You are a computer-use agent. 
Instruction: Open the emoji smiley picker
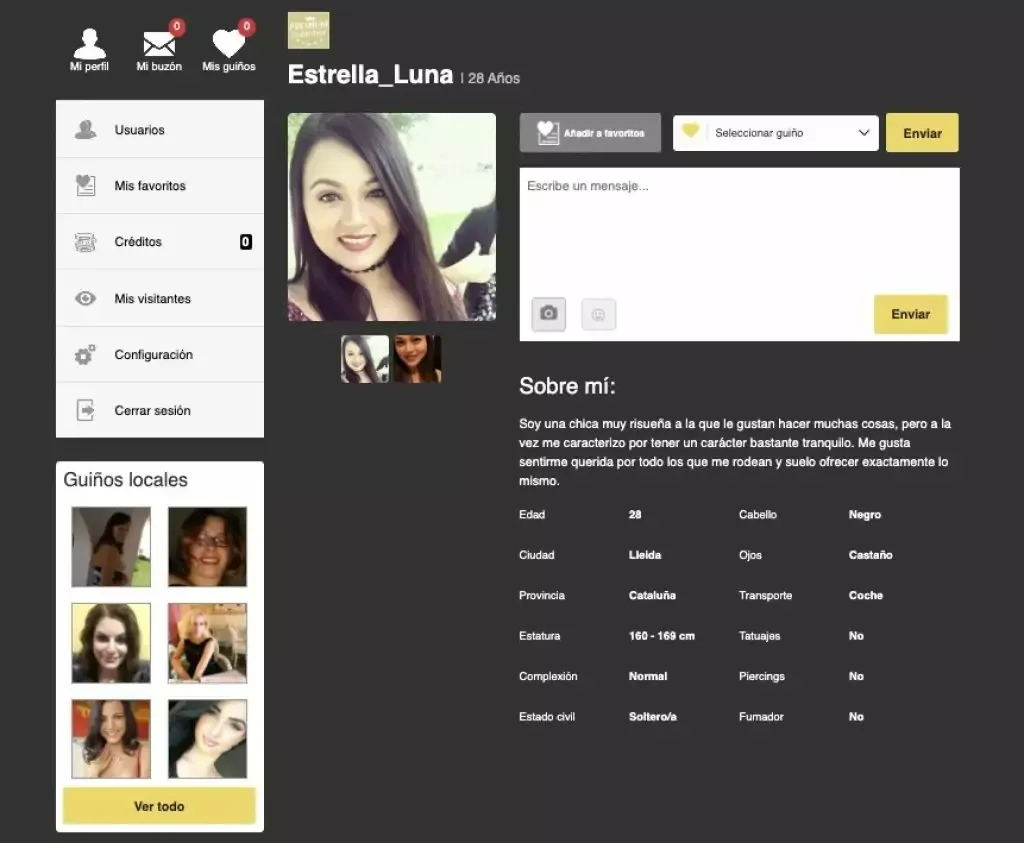[598, 314]
